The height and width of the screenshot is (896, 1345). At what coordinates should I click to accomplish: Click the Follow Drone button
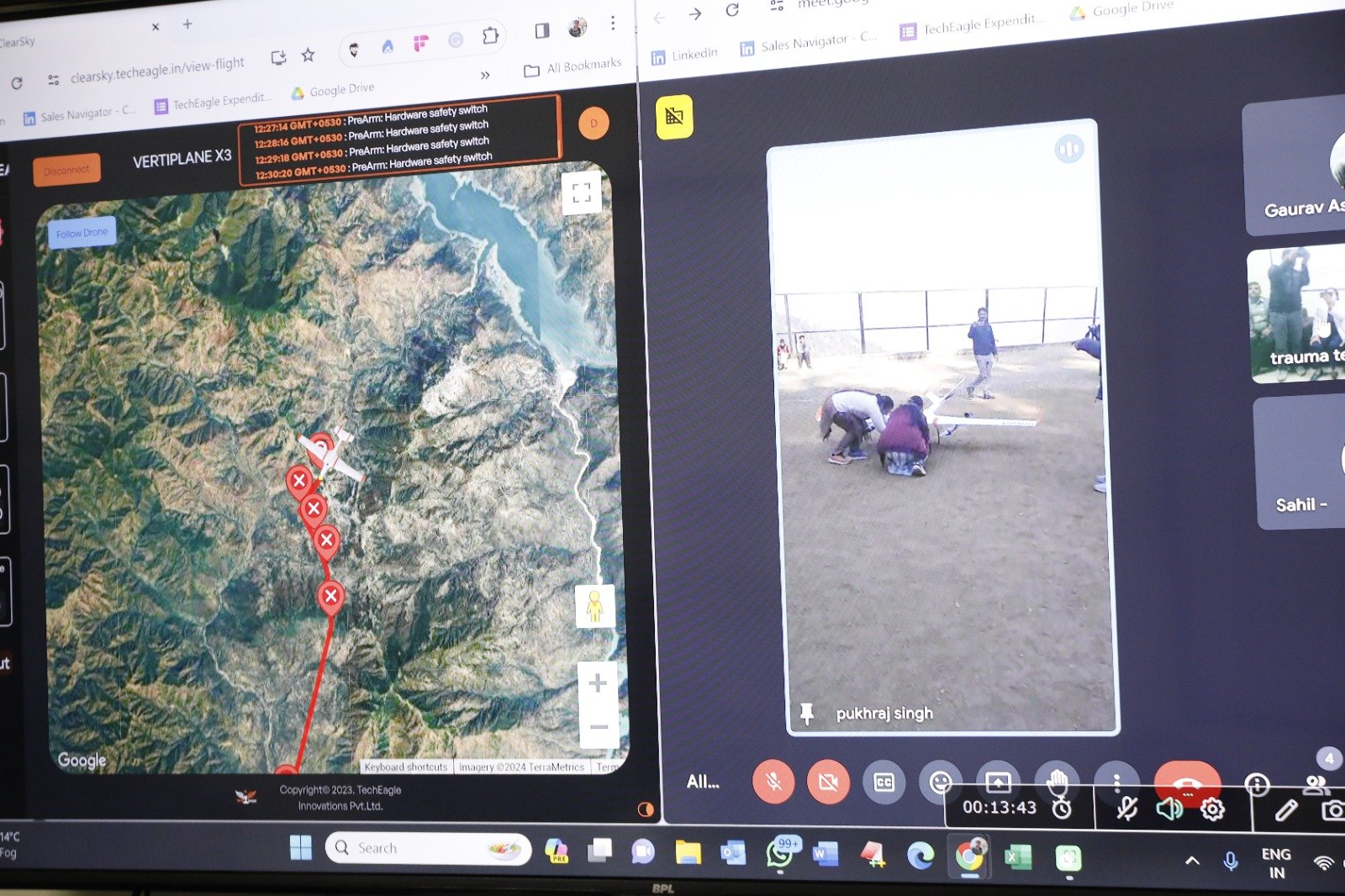tap(82, 233)
